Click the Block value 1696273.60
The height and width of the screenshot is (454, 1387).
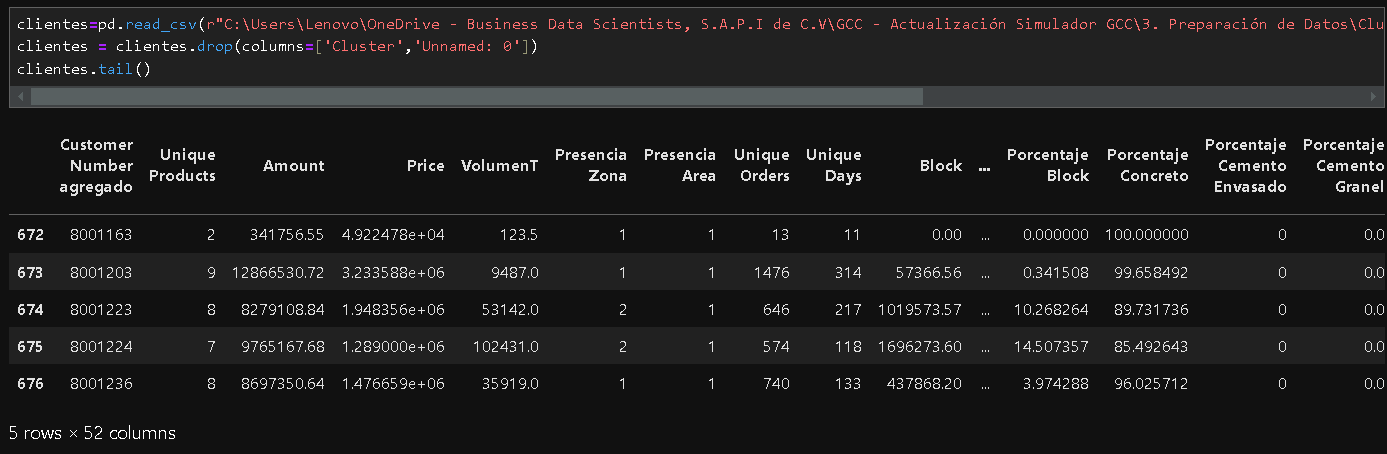click(920, 346)
